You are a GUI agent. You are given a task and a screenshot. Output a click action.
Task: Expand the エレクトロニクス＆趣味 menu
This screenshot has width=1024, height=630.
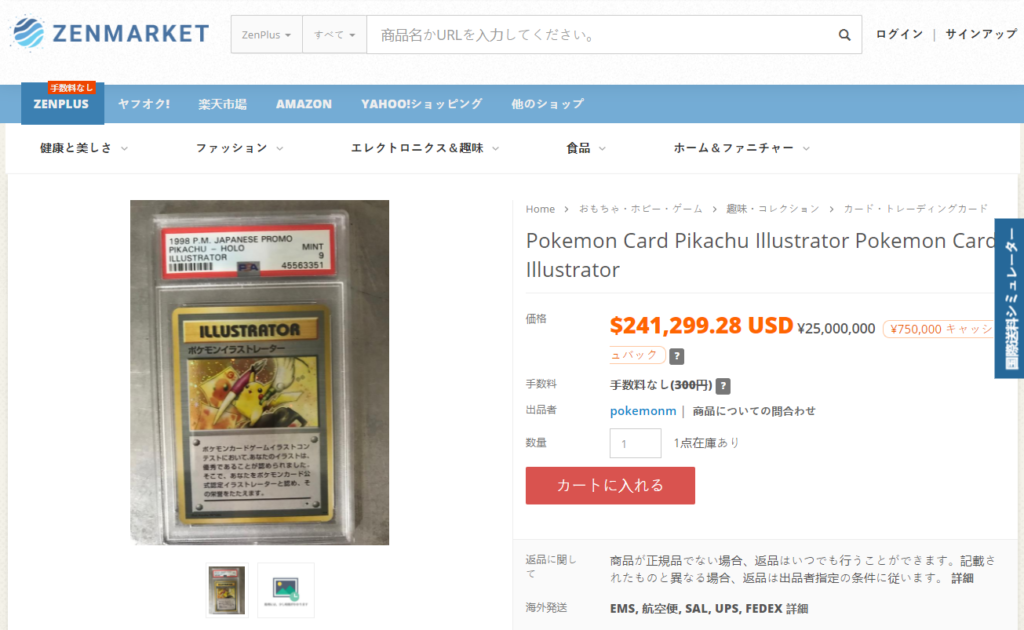[425, 148]
